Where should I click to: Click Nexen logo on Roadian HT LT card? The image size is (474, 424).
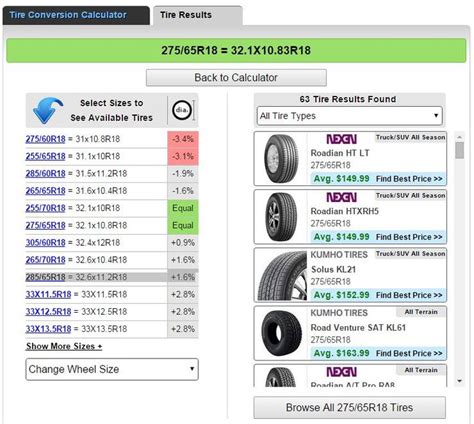[x=341, y=139]
